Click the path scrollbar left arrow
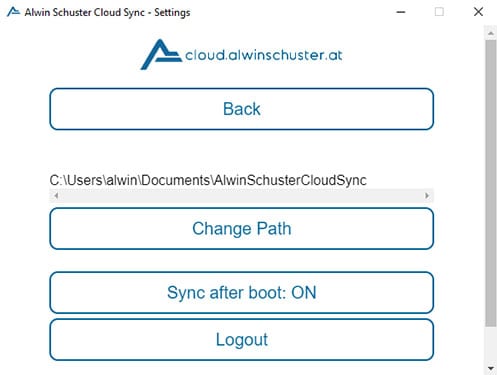Image resolution: width=497 pixels, height=375 pixels. tap(56, 196)
